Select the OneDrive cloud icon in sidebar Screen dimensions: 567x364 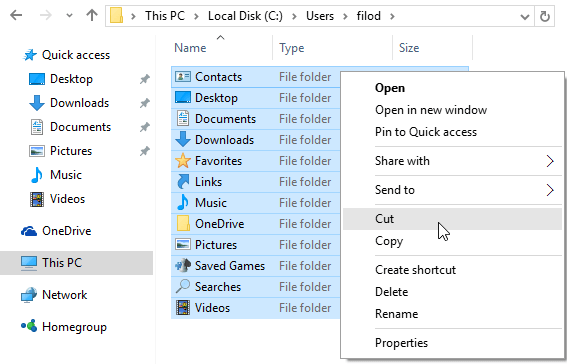click(x=29, y=231)
